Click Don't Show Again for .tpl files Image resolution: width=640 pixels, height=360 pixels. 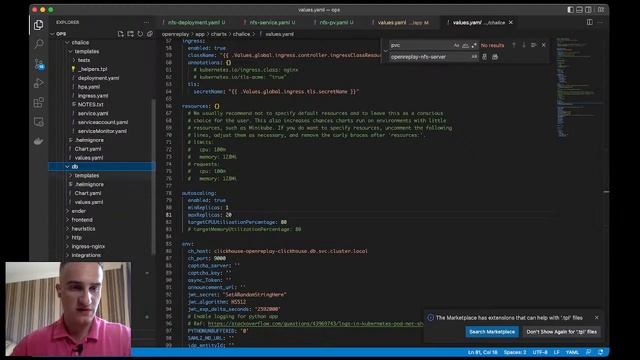point(561,332)
